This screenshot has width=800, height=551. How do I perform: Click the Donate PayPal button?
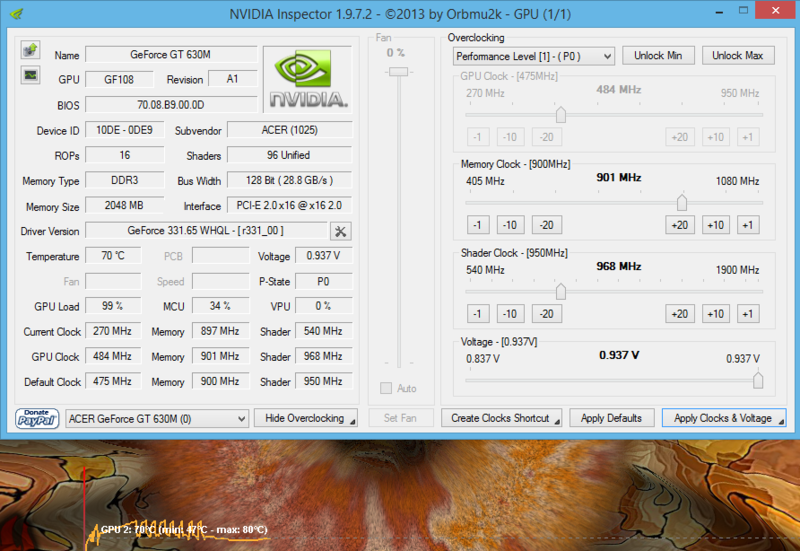click(37, 418)
